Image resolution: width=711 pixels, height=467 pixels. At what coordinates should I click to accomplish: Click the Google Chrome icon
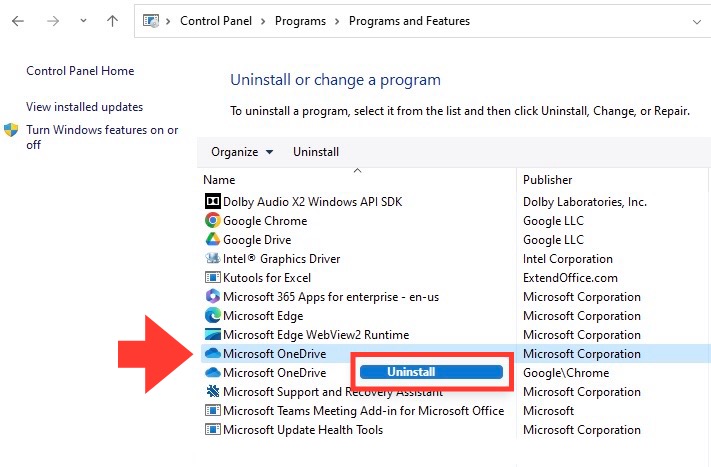click(x=213, y=220)
